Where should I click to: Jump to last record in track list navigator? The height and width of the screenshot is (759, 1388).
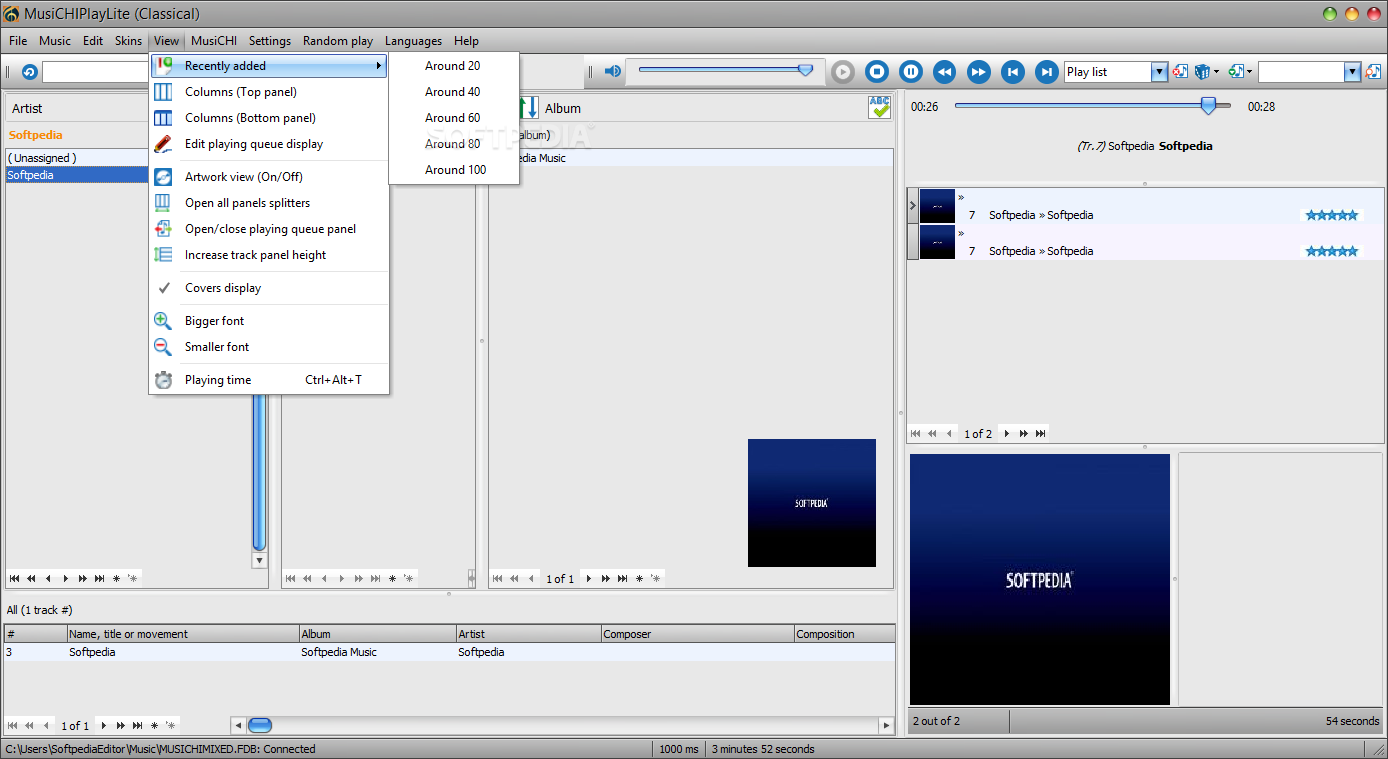[138, 725]
